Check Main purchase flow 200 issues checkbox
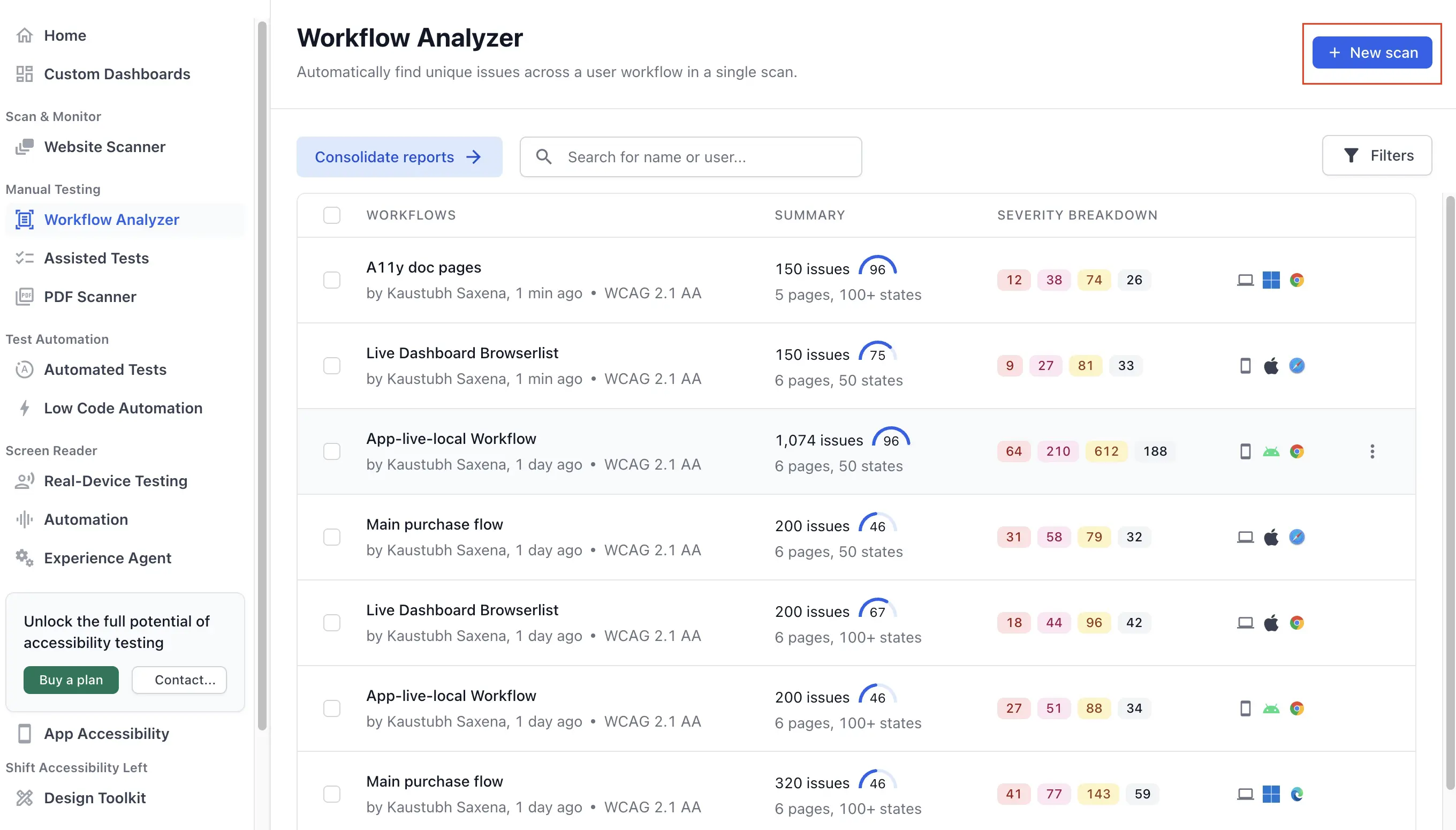The height and width of the screenshot is (830, 1456). [x=332, y=537]
